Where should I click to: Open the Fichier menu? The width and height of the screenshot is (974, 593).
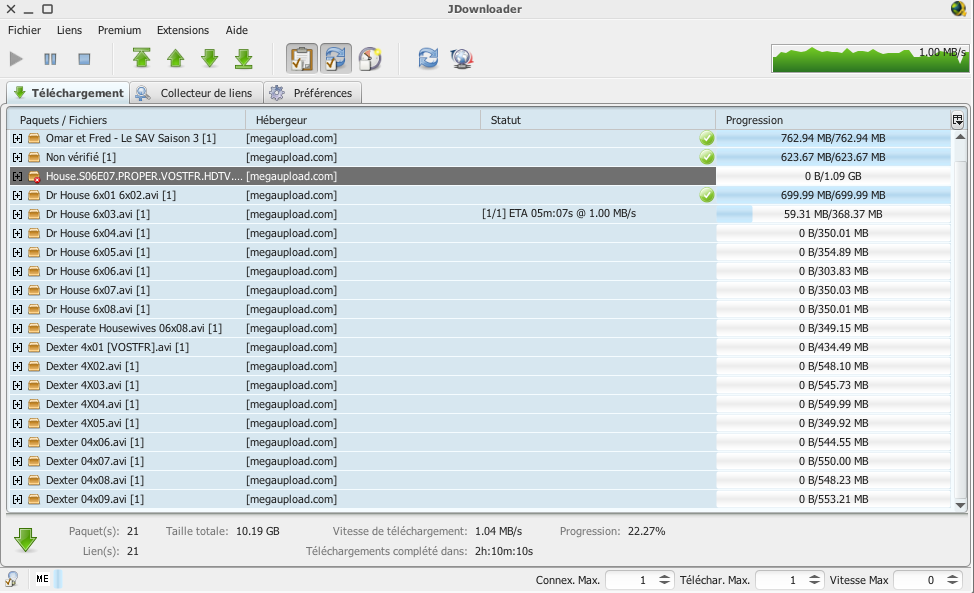[24, 30]
